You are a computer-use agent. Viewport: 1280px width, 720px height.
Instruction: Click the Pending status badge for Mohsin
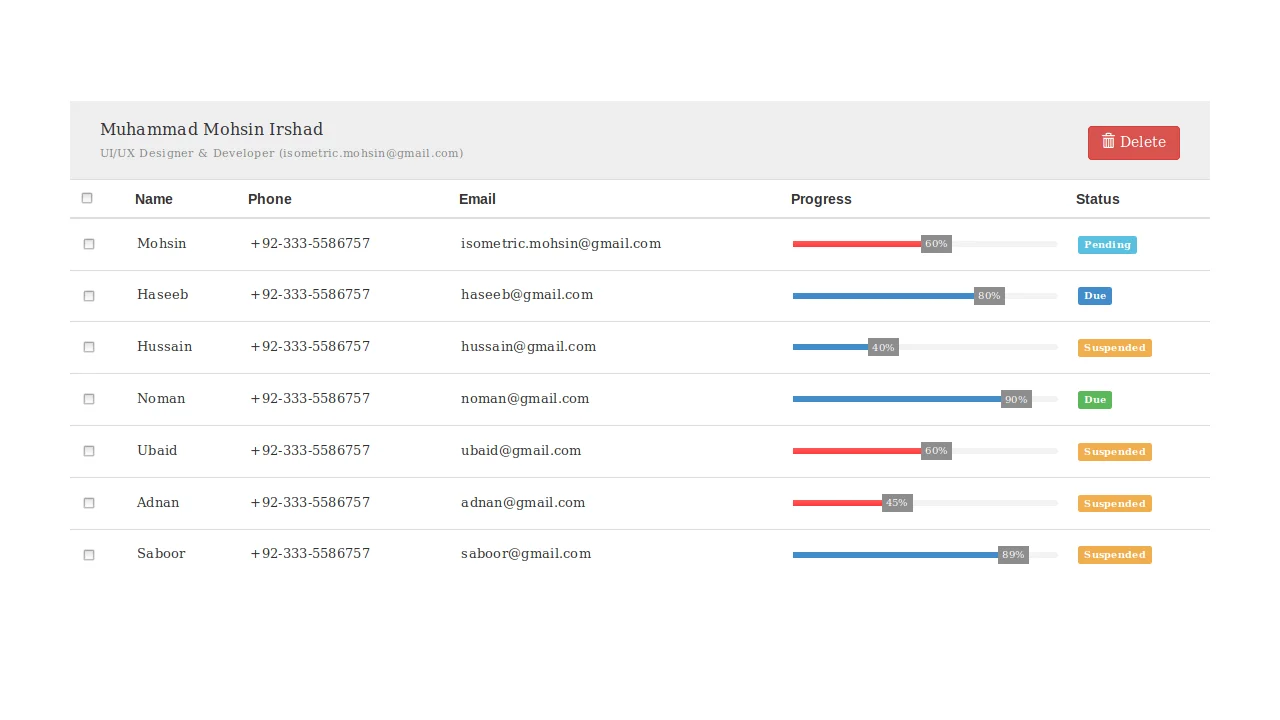click(1106, 245)
